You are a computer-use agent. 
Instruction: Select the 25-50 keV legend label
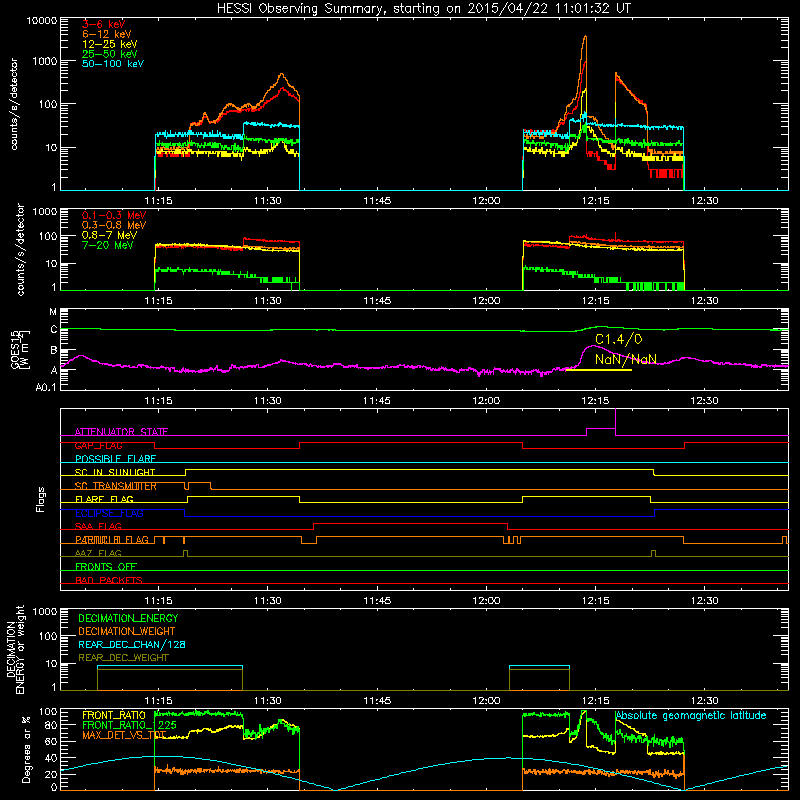(110, 54)
